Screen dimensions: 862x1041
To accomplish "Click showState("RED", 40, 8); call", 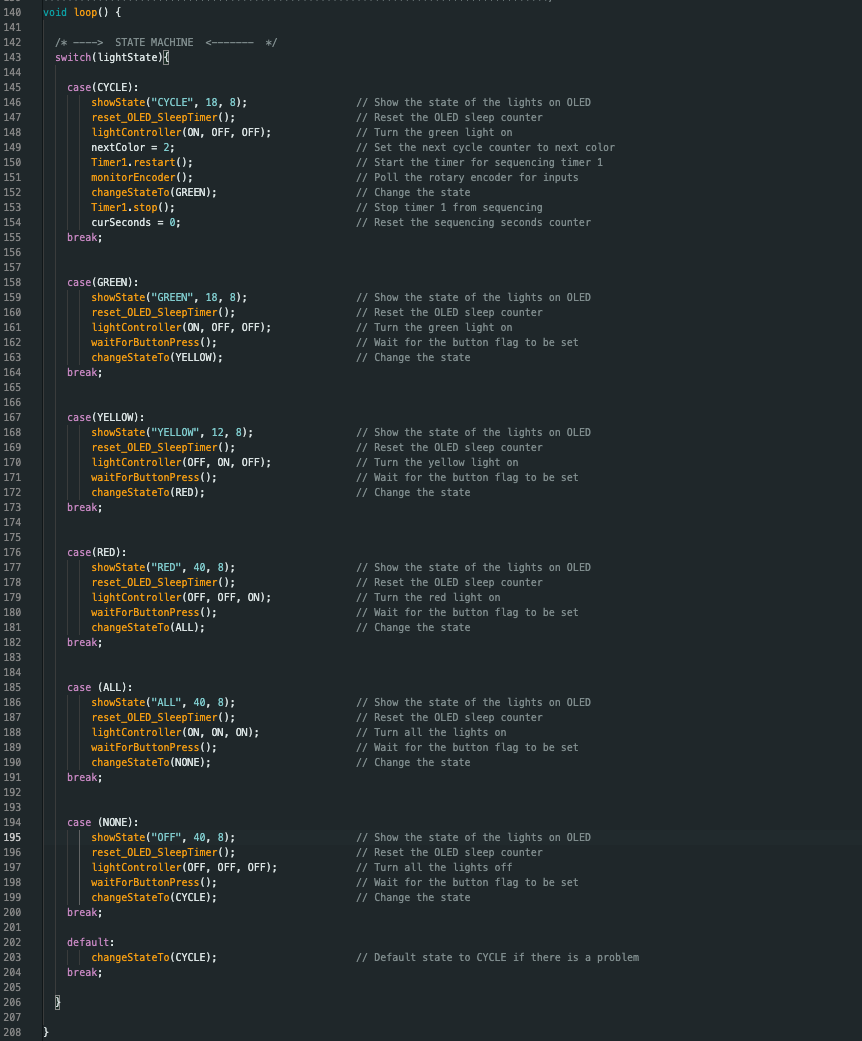I will (x=163, y=568).
